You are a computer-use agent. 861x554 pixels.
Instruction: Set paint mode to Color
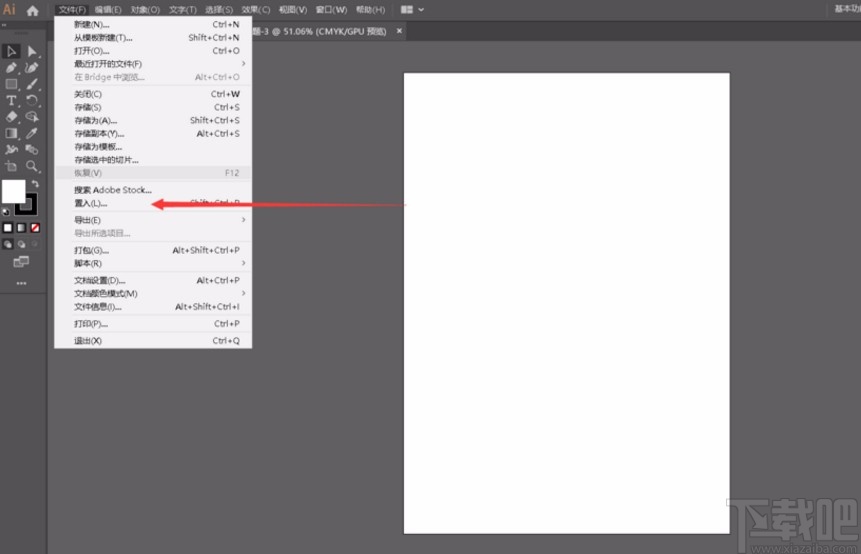(8, 227)
